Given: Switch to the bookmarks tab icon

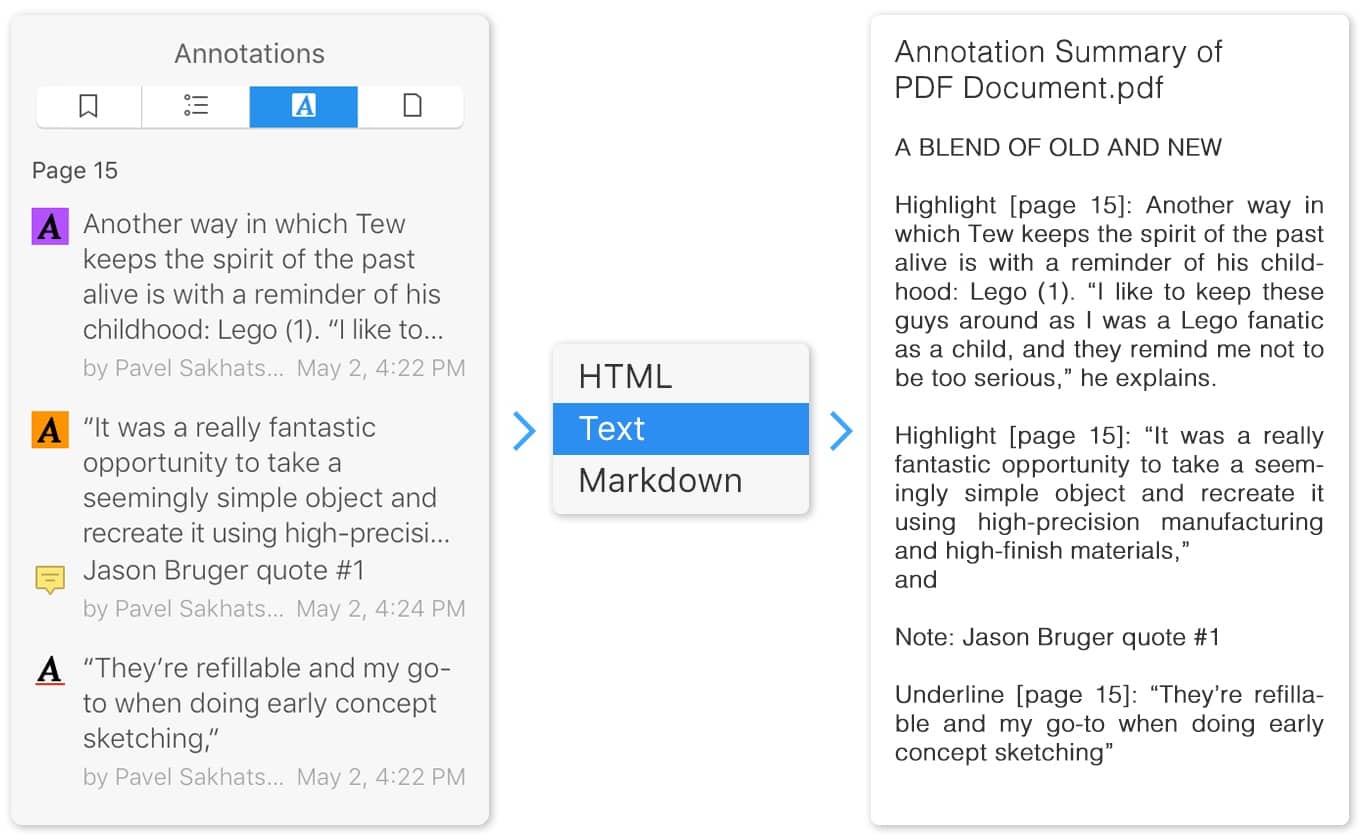Looking at the screenshot, I should 89,106.
